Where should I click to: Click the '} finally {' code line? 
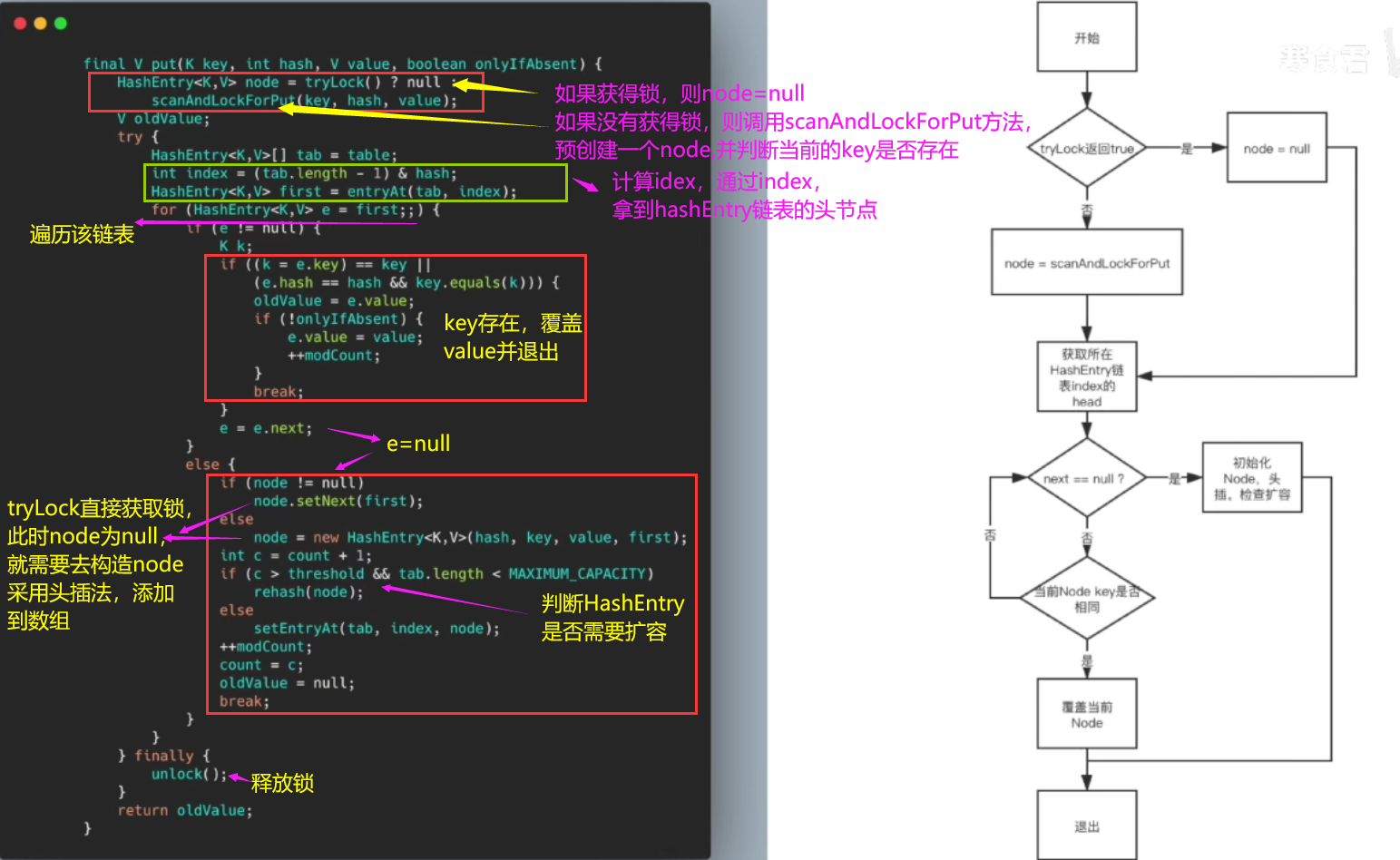(x=163, y=755)
